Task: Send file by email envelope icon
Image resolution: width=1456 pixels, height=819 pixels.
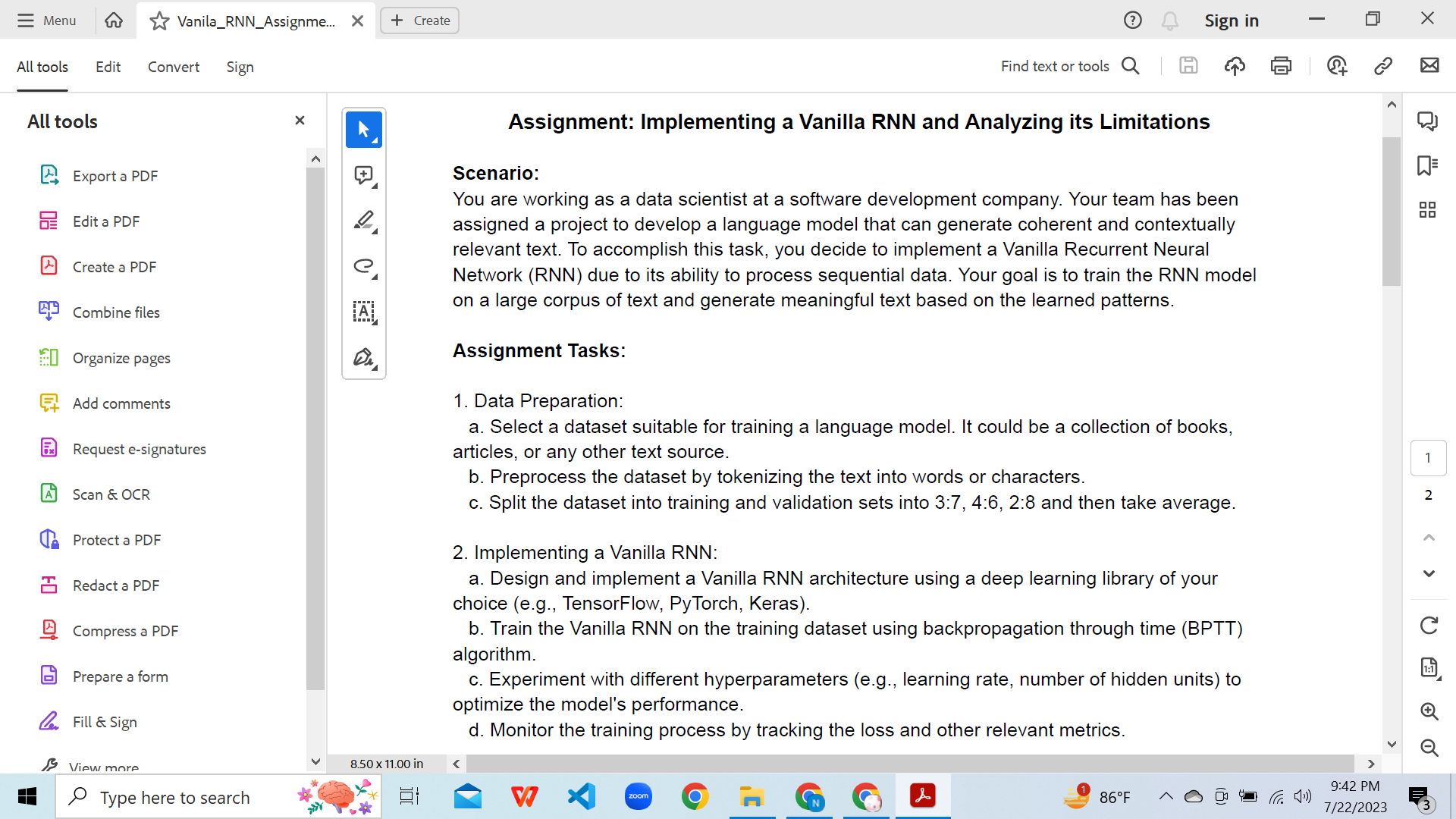Action: 1429,66
